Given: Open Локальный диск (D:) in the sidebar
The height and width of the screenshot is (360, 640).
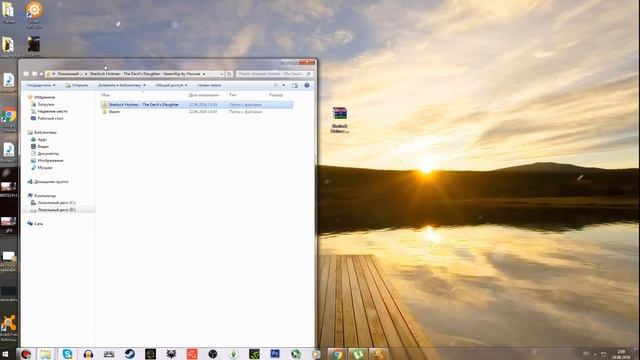Looking at the screenshot, I should (x=56, y=210).
